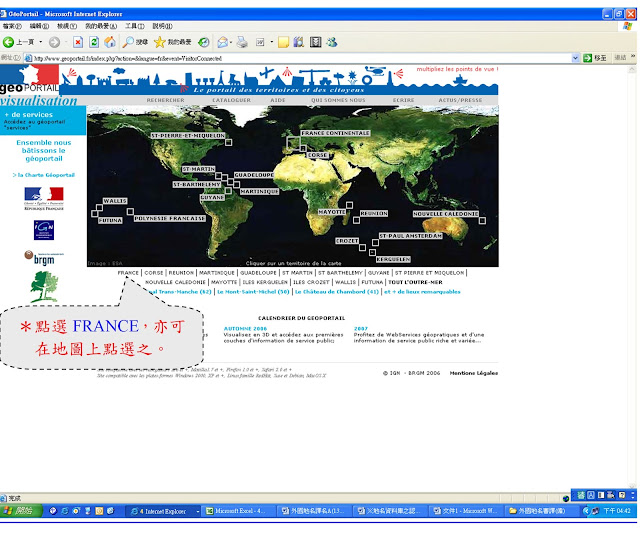The image size is (640, 533).
Task: Click the yellow note Discuss toolbar icon
Action: tap(283, 42)
